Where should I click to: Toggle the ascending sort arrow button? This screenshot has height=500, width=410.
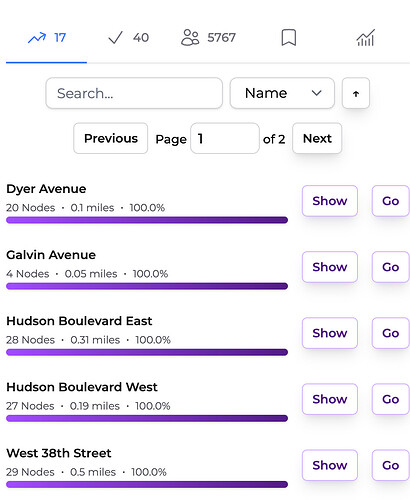[356, 93]
